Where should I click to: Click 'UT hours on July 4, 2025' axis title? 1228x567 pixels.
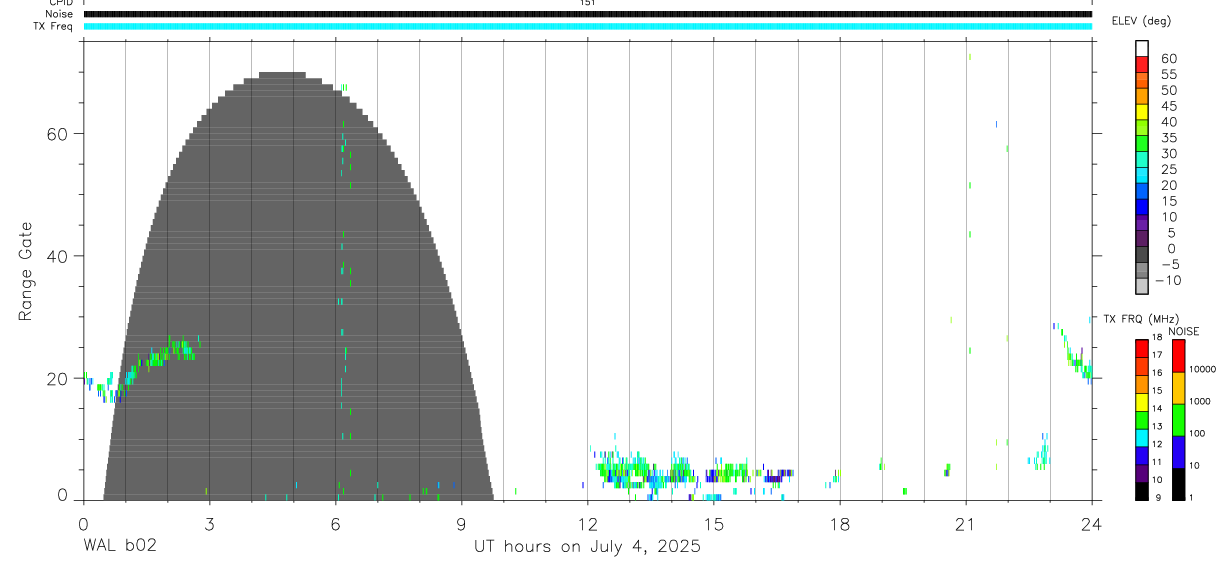[587, 547]
